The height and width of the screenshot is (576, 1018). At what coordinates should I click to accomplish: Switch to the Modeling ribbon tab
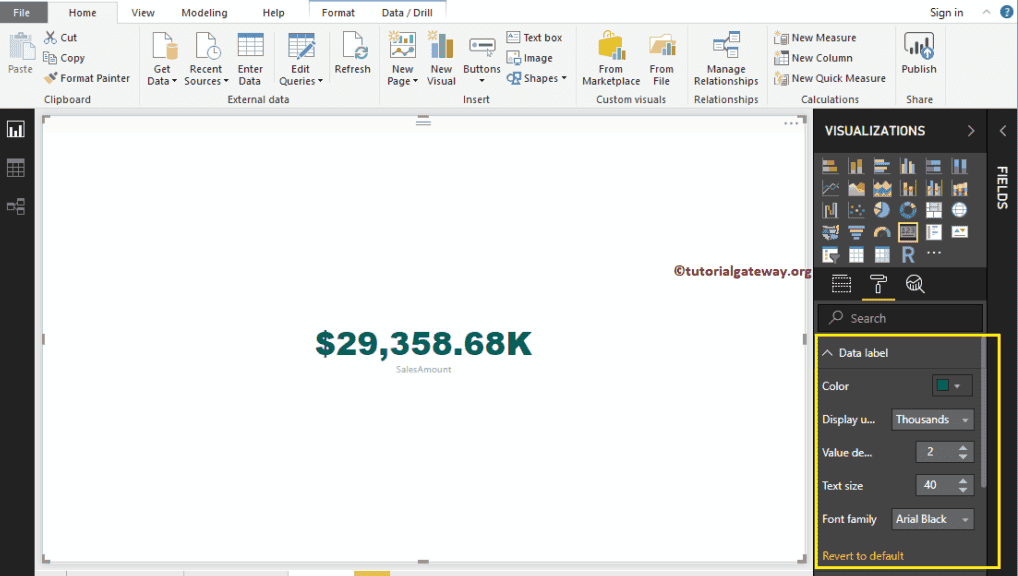204,13
